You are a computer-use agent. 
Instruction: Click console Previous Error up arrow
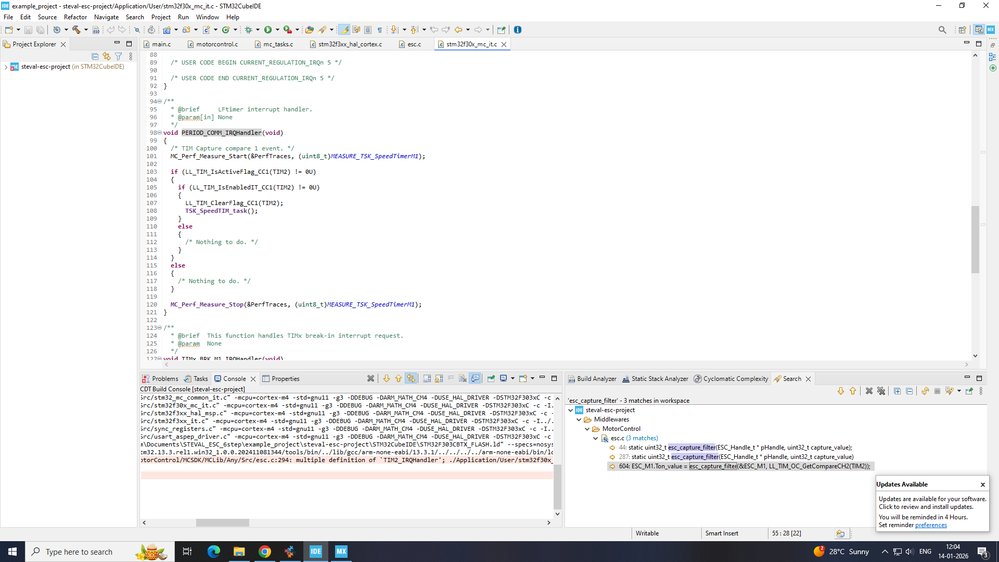tap(398, 378)
